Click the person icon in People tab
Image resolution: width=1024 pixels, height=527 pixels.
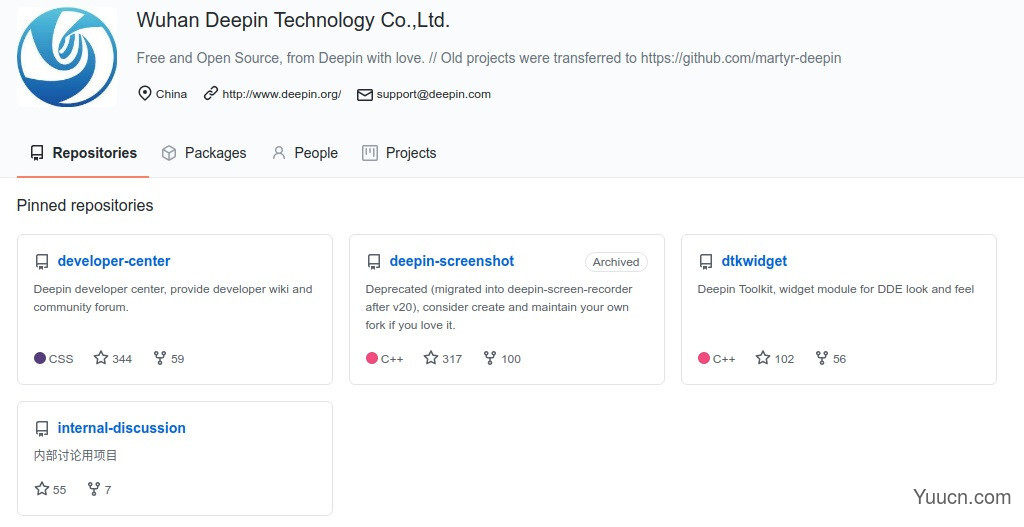click(x=279, y=153)
